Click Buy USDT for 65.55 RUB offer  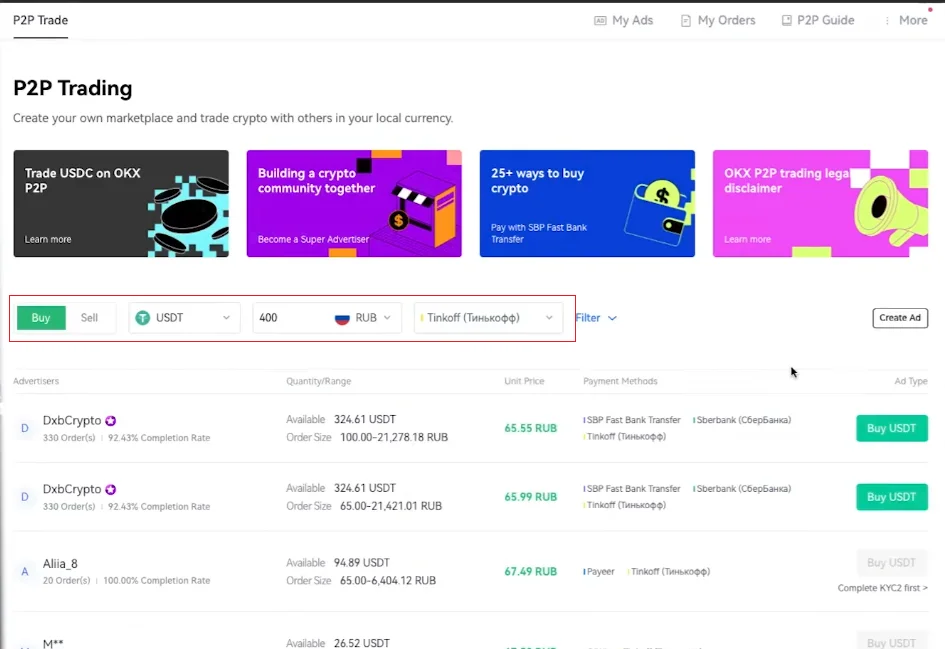click(x=891, y=428)
